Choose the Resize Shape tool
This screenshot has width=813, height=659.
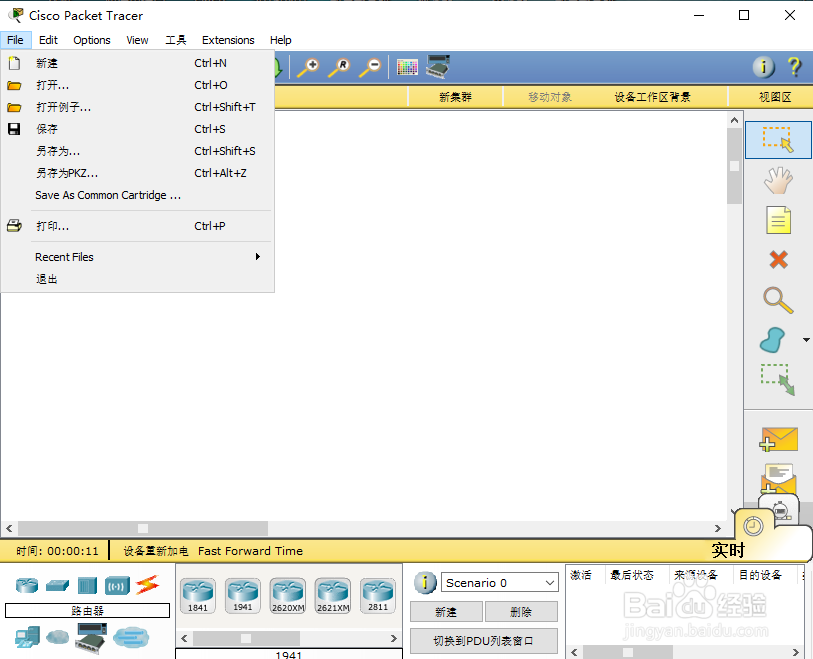[x=778, y=380]
